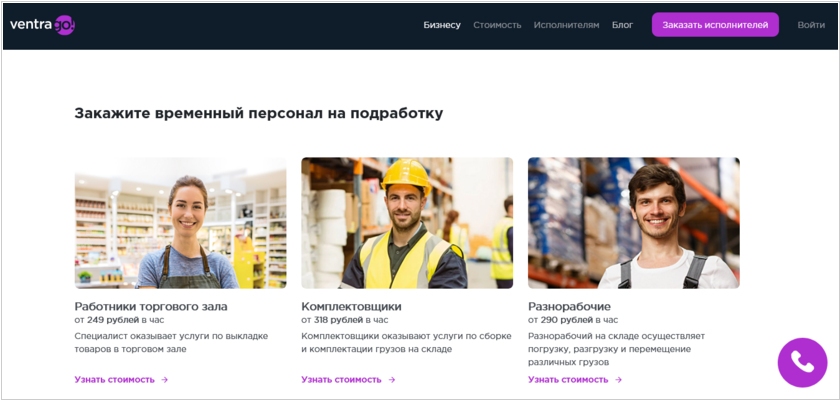Select the store worker woman photo

(181, 223)
